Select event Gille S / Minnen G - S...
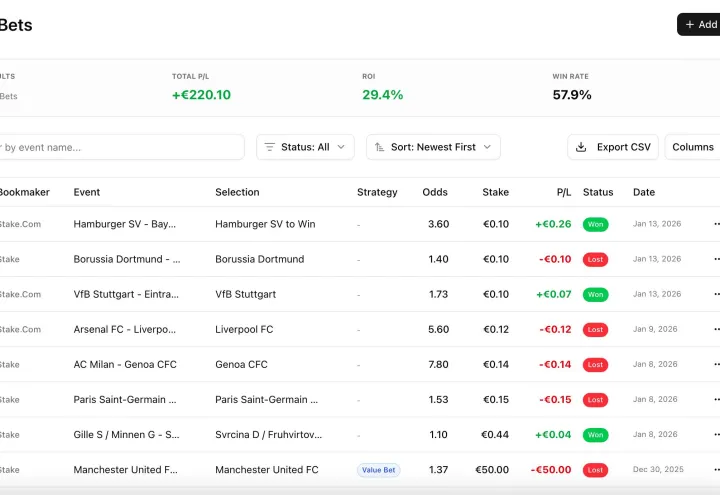 (x=126, y=434)
